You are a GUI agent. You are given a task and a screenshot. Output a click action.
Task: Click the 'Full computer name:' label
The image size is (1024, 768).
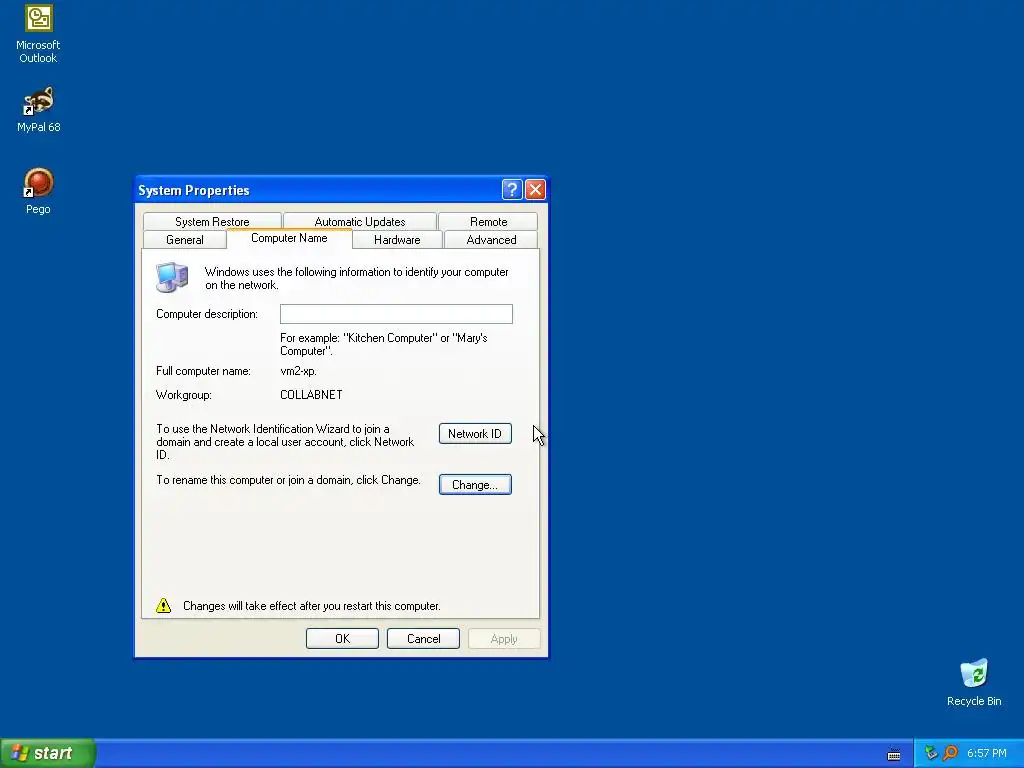coord(203,371)
